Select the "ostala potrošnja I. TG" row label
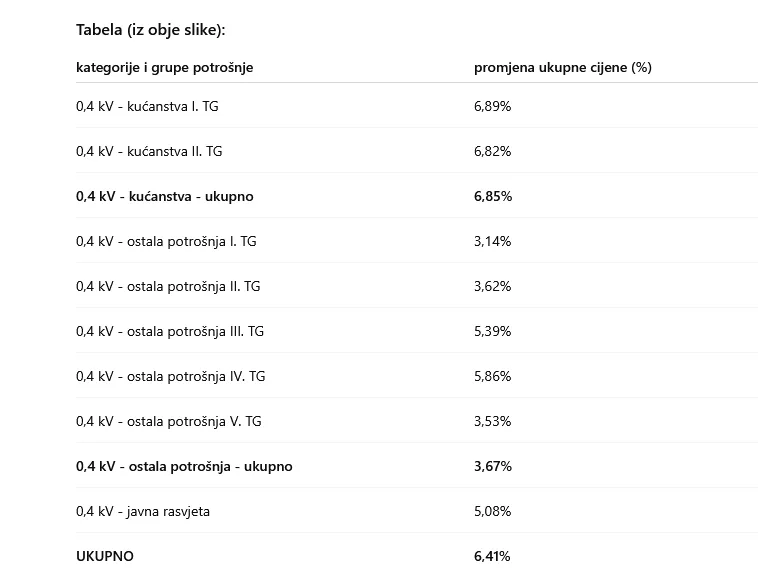Screen dimensions: 758x577 [166, 241]
